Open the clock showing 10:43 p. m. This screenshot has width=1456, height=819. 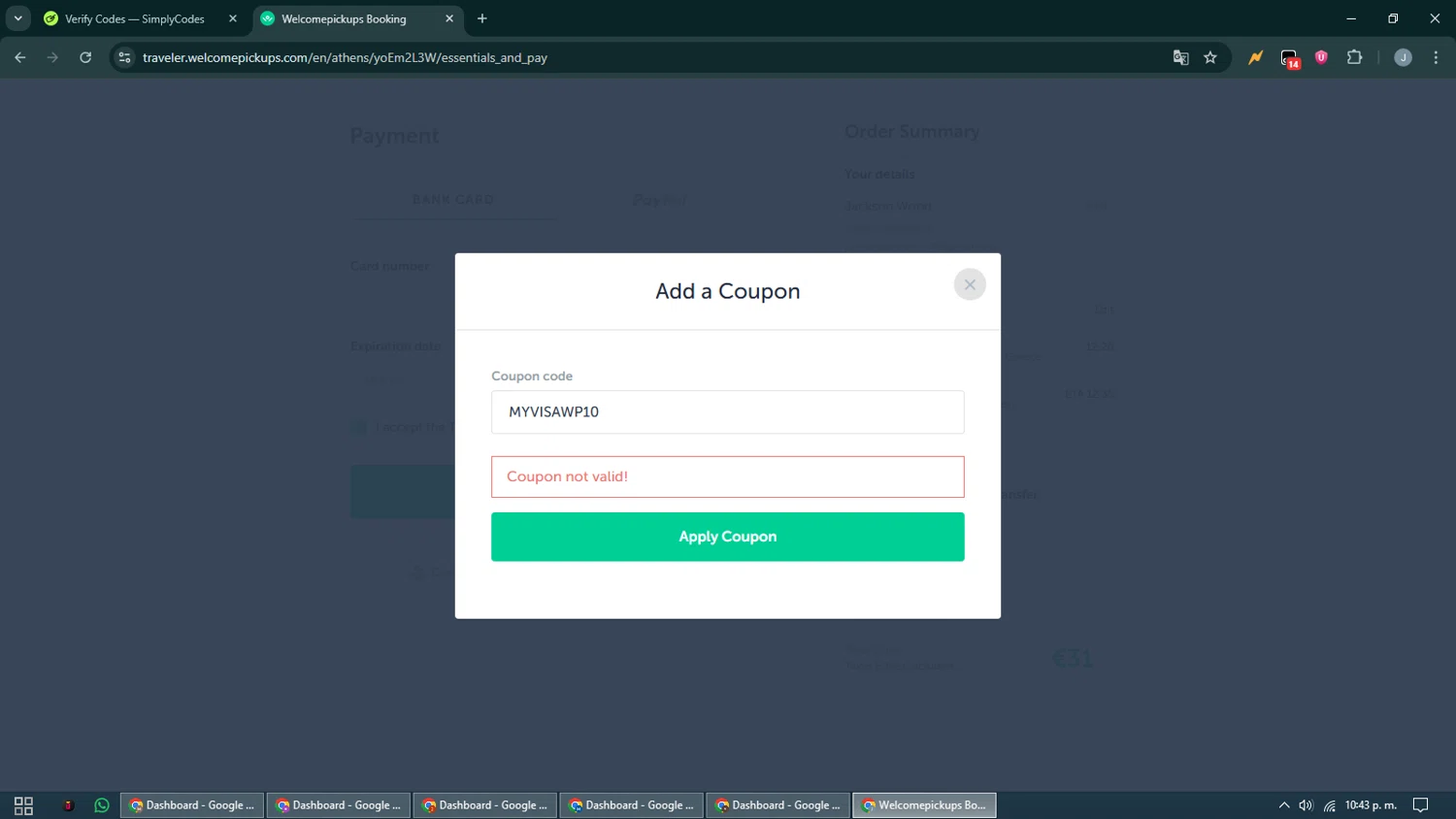click(1371, 805)
